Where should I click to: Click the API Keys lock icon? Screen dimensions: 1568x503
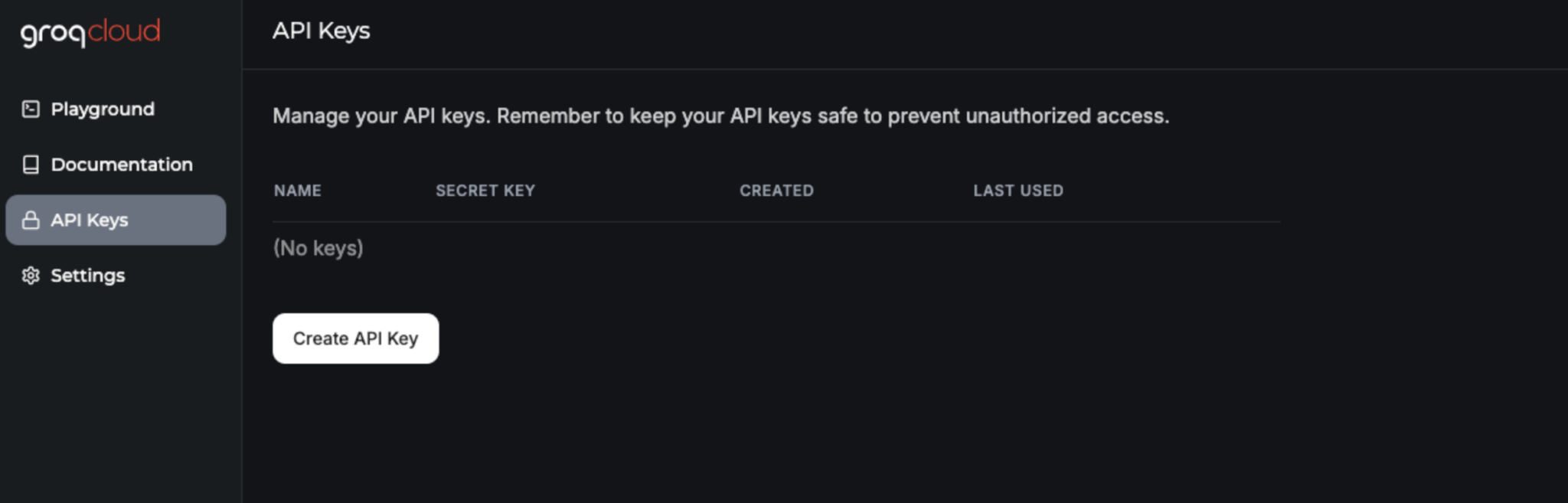(x=31, y=220)
